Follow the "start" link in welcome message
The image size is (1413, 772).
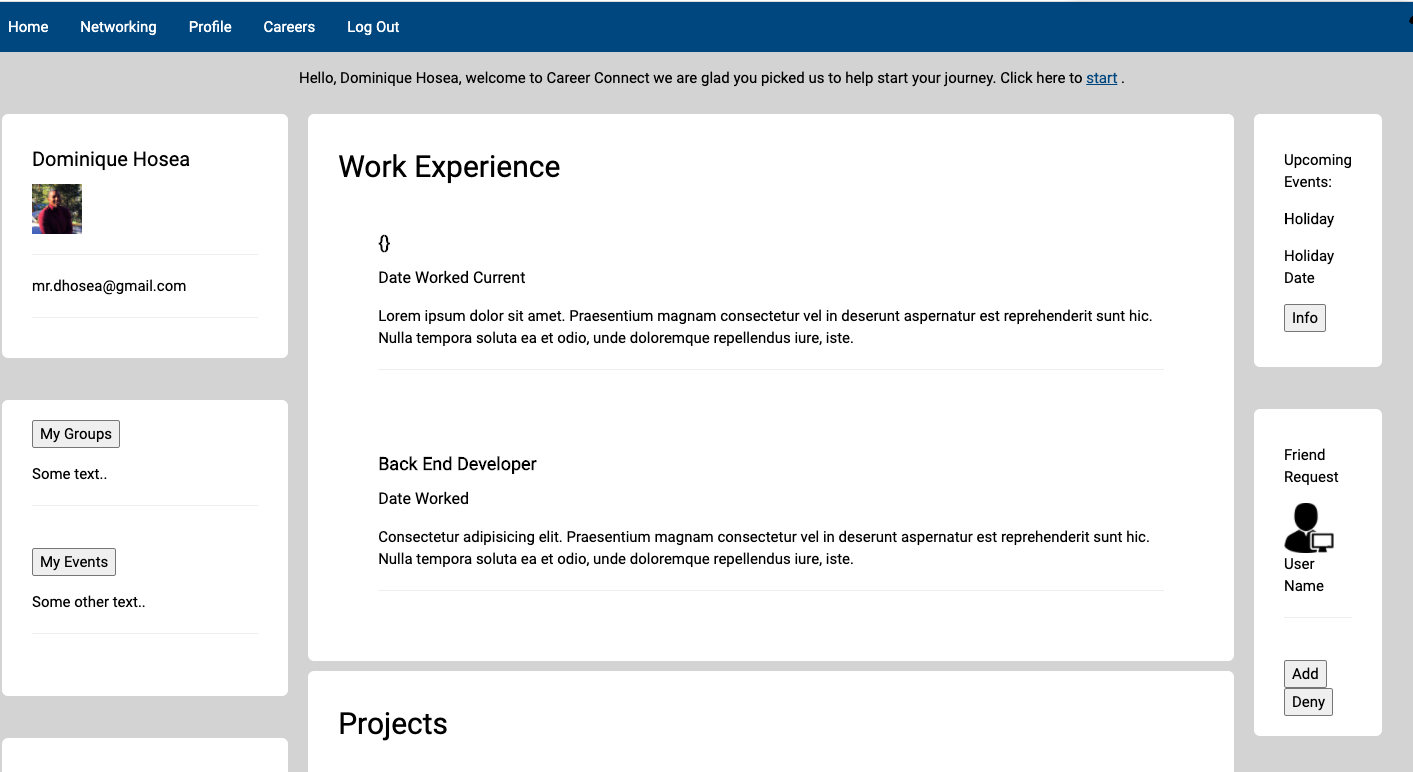(x=1101, y=78)
